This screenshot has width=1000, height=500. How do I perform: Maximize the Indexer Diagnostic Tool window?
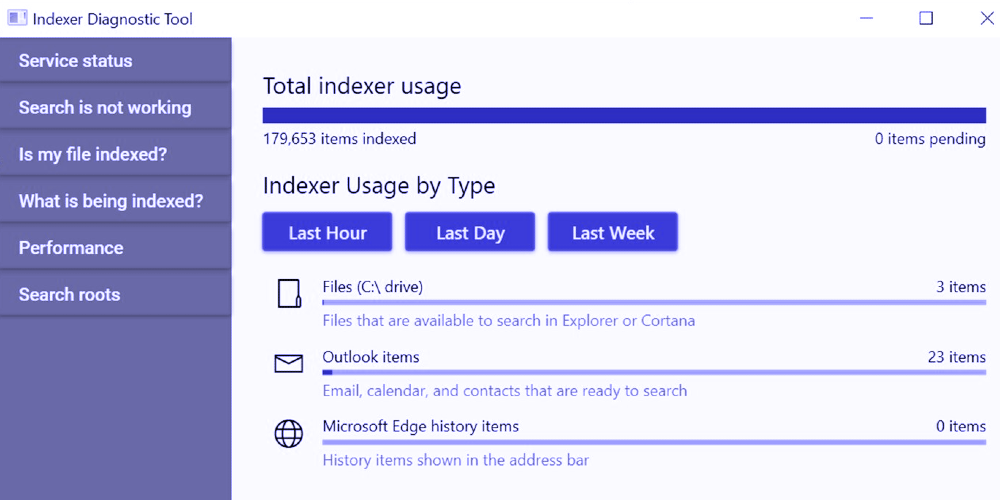click(x=926, y=19)
